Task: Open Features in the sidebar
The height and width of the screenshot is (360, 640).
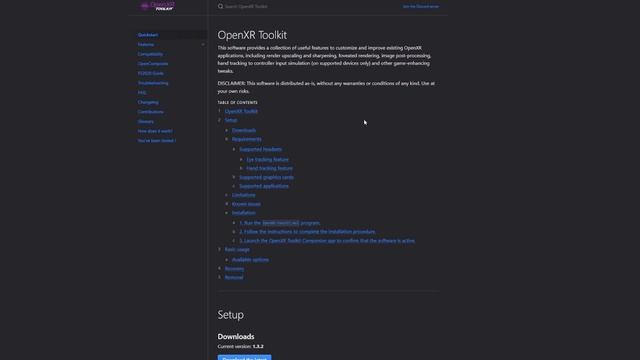Action: tap(146, 44)
